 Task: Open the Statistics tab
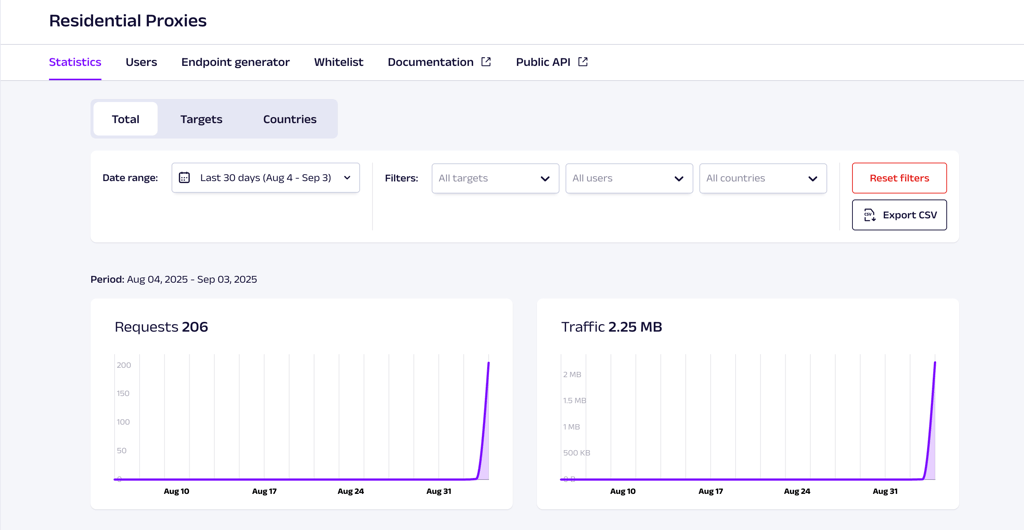click(x=75, y=62)
